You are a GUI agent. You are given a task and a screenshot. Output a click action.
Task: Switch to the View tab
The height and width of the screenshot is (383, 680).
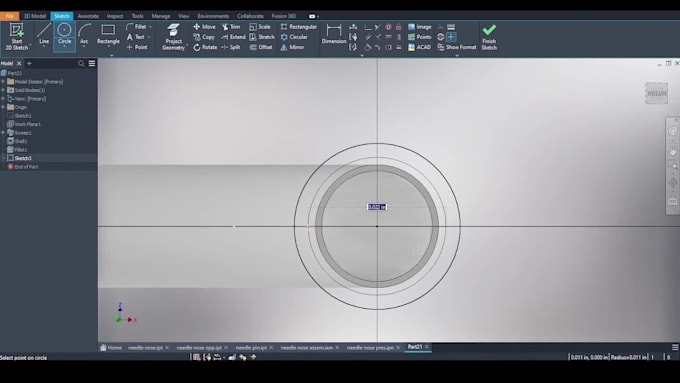point(183,16)
